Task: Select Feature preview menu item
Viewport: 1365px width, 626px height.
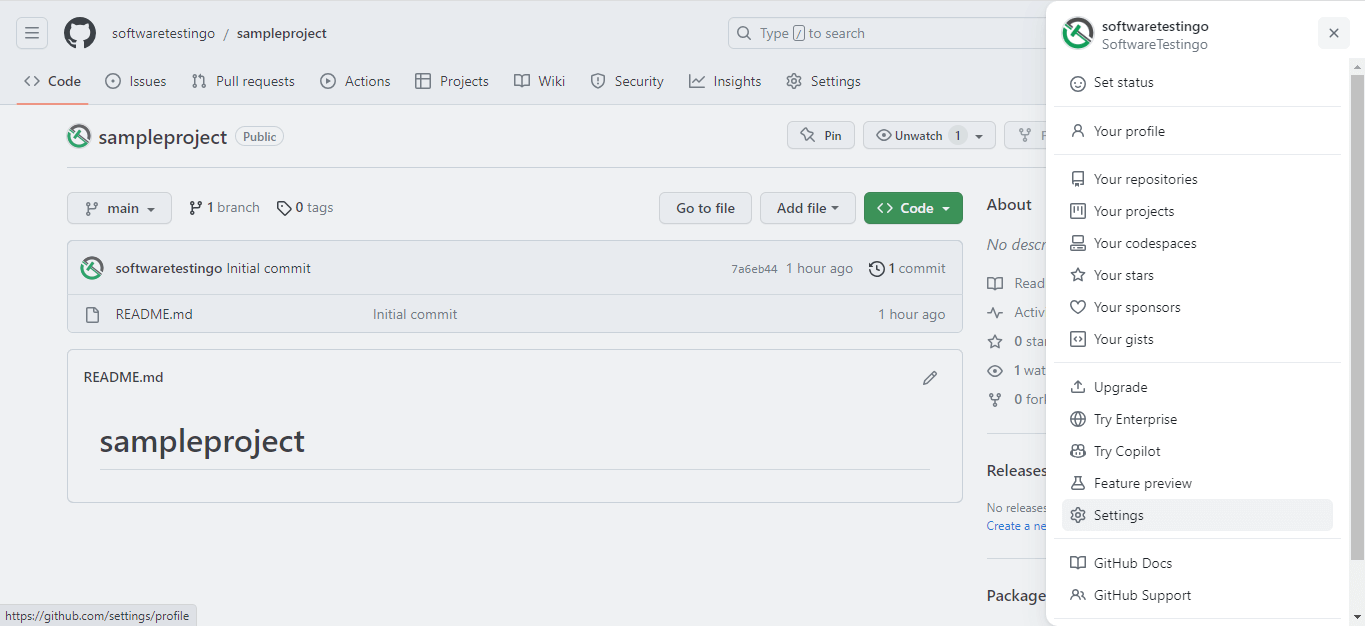Action: click(1197, 483)
